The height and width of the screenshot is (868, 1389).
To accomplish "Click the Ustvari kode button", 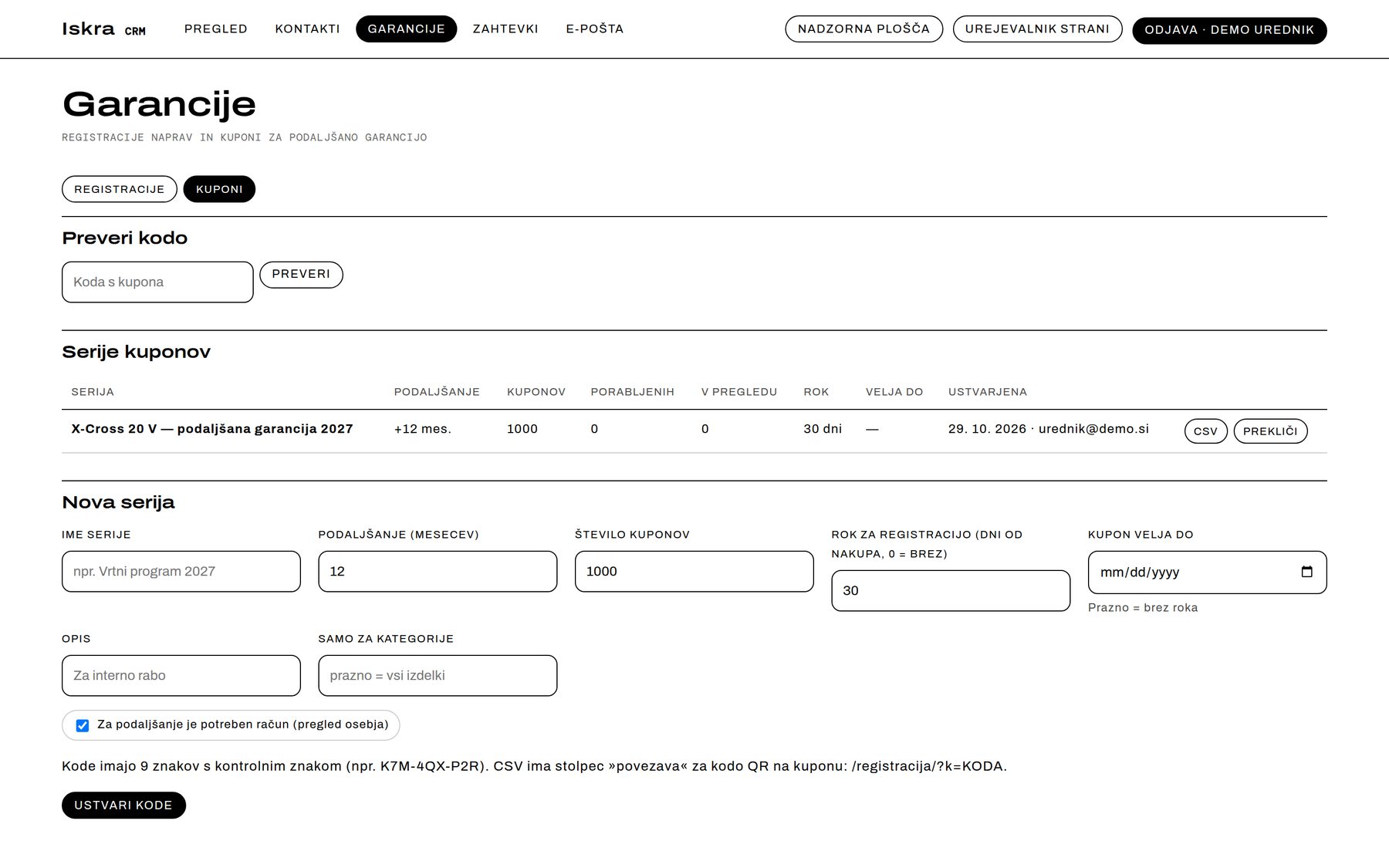I will click(x=123, y=805).
